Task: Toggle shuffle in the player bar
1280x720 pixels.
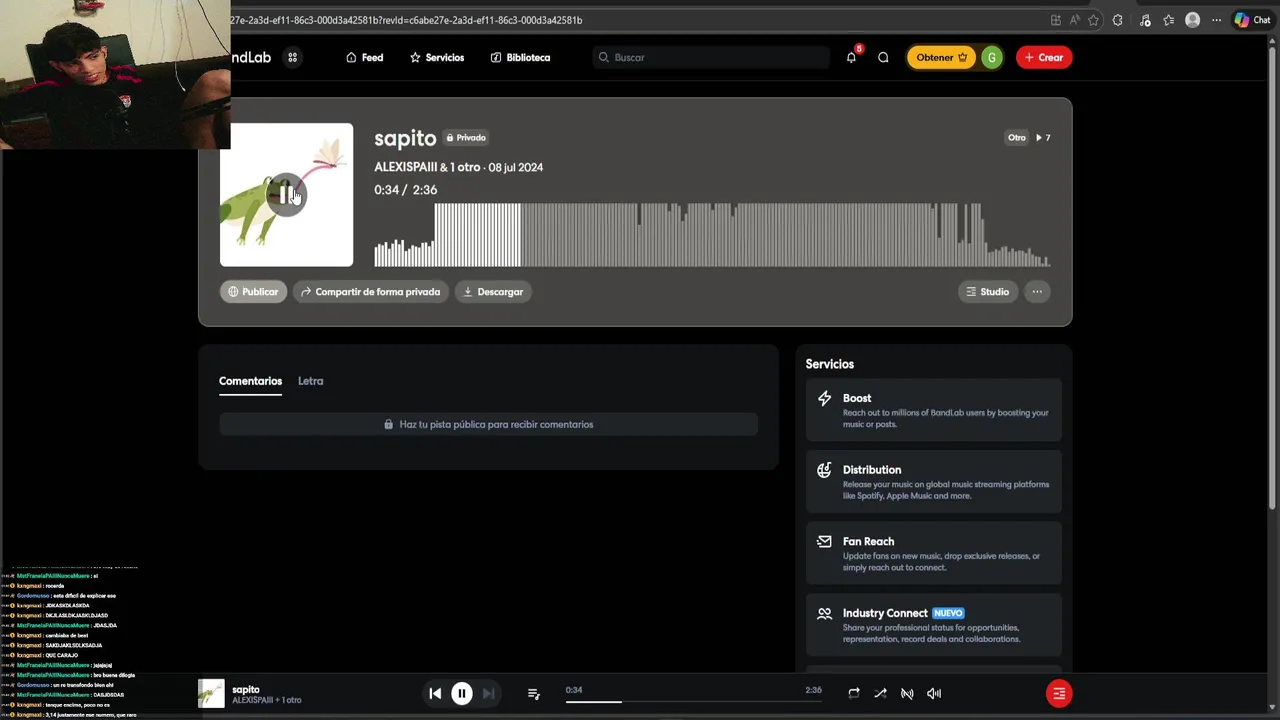Action: click(880, 693)
